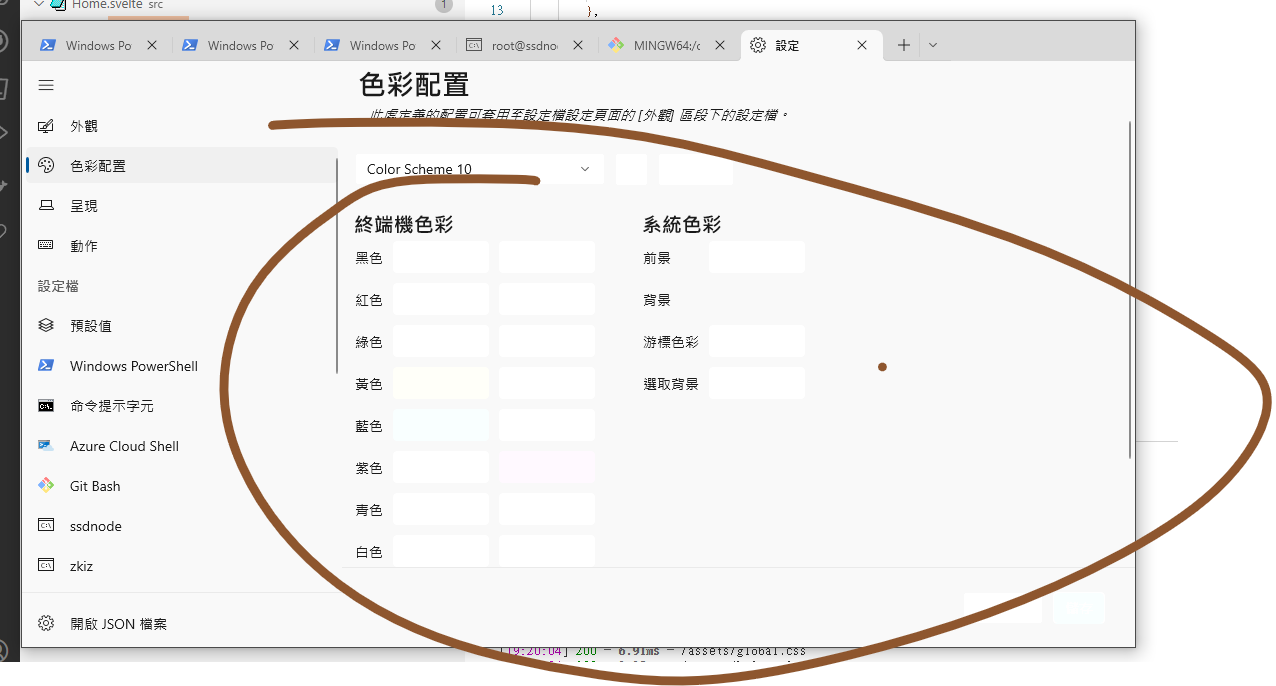Click the 背景 label under 系統色彩

coord(657,300)
